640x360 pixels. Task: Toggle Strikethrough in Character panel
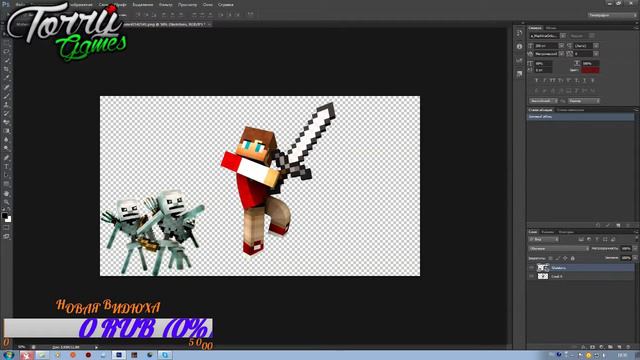[x=593, y=80]
